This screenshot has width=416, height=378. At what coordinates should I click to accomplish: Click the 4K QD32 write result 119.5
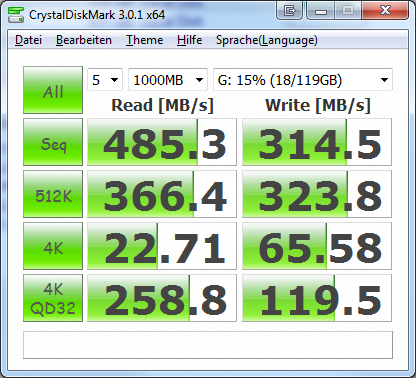tap(317, 298)
